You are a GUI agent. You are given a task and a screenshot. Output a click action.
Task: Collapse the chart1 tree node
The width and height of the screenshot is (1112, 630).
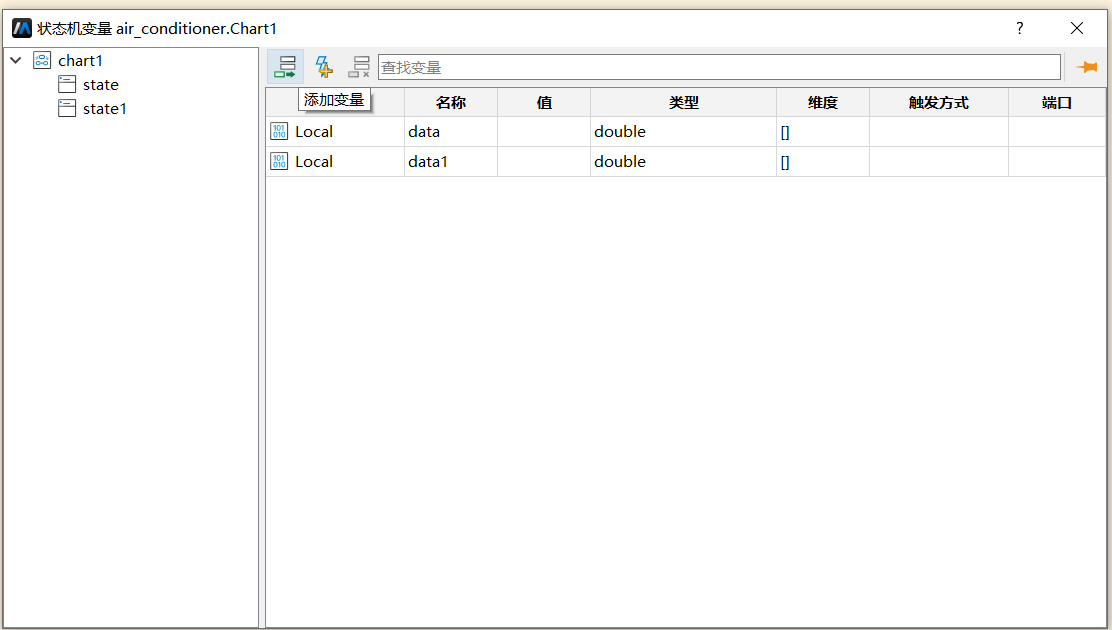[x=16, y=60]
